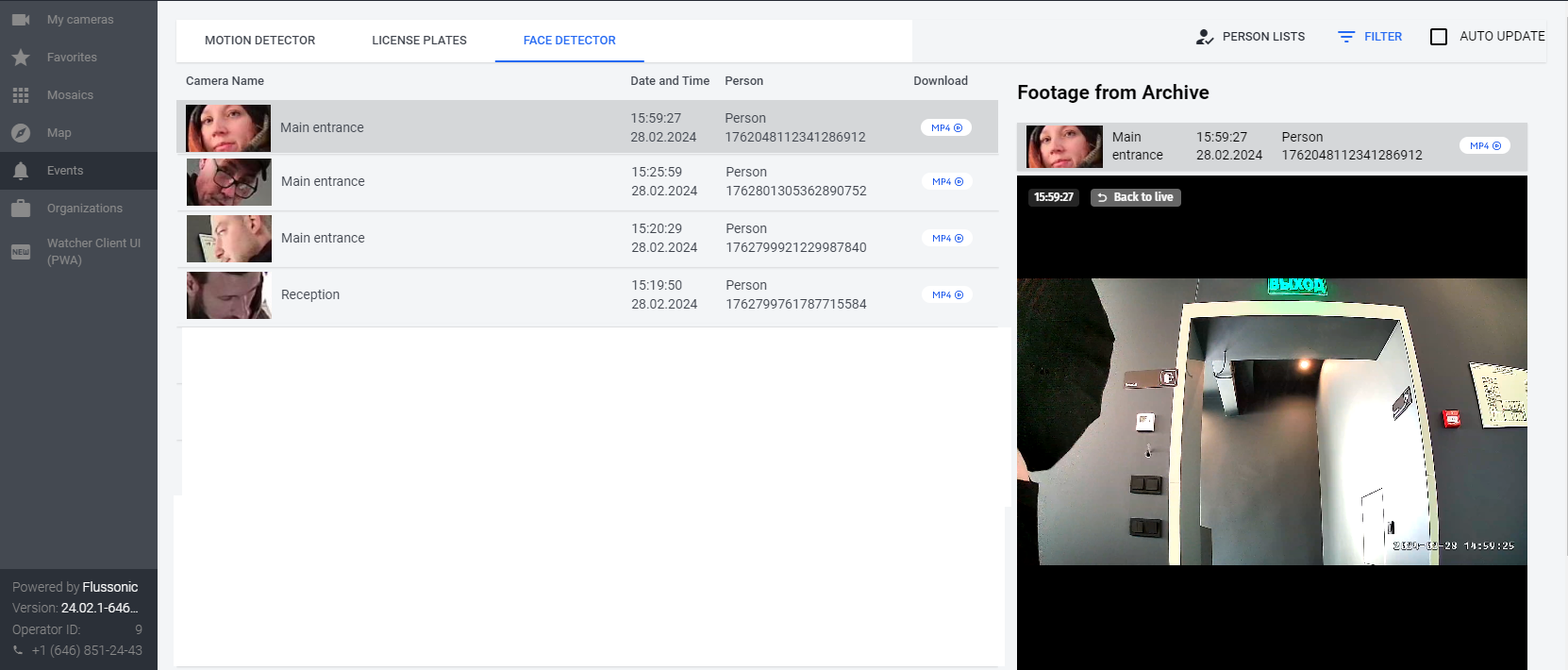Screen dimensions: 1568x670
Task: Open Person Lists
Action: point(1250,37)
